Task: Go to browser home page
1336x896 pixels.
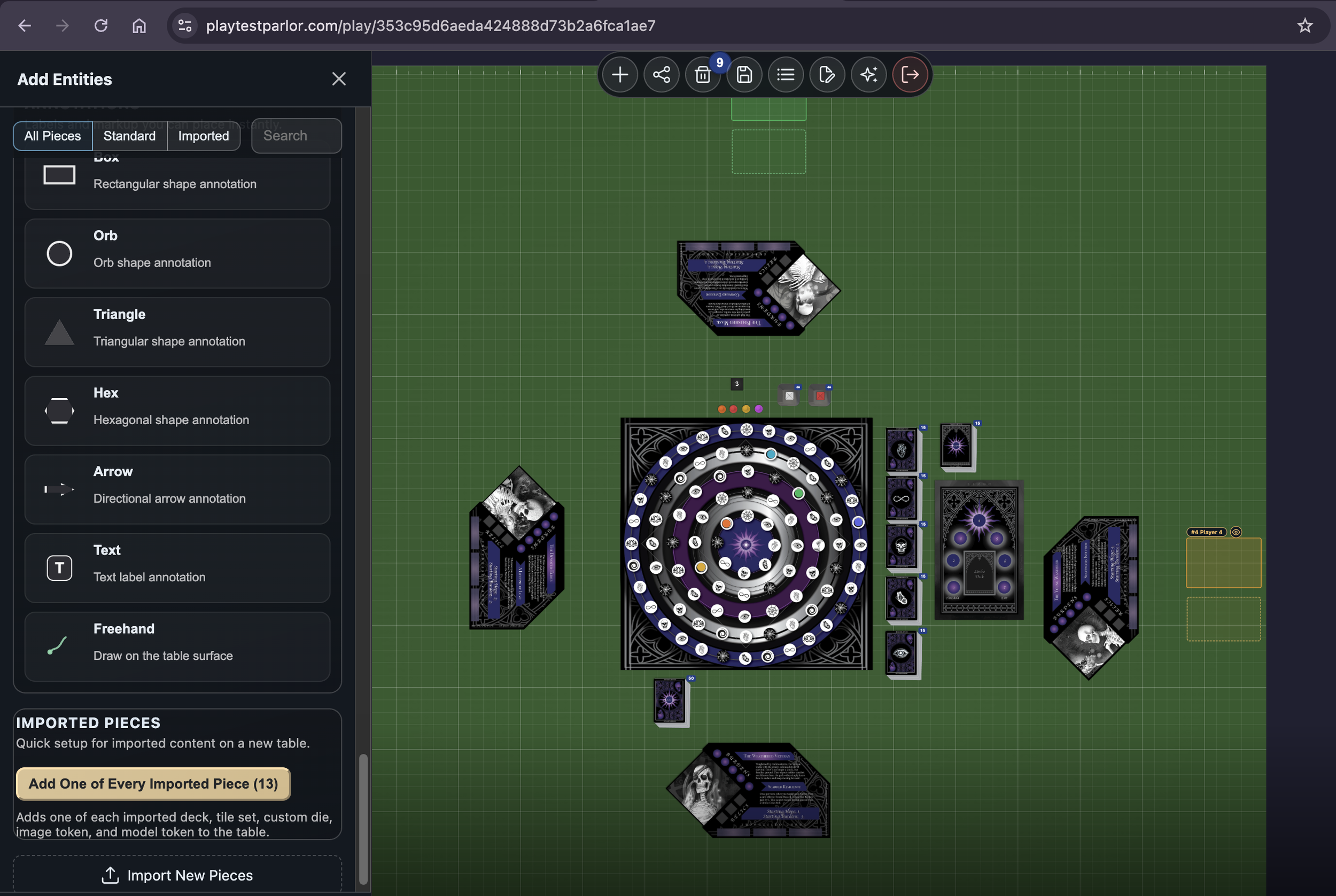Action: [x=139, y=26]
